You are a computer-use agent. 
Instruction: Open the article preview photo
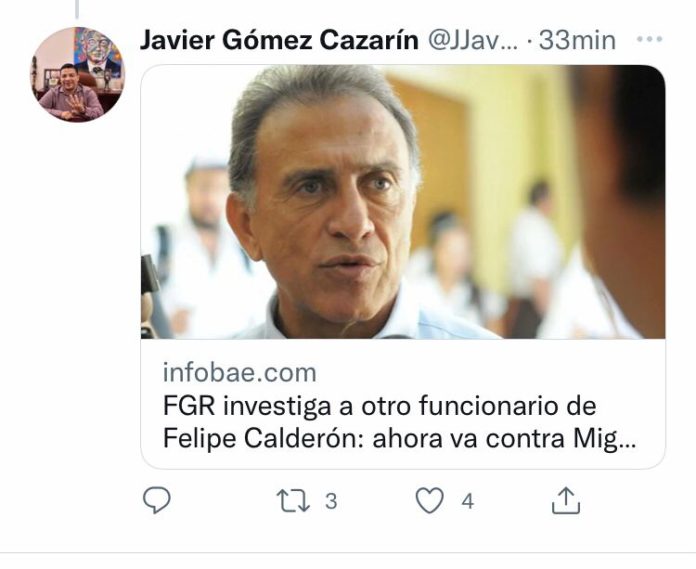tap(403, 202)
